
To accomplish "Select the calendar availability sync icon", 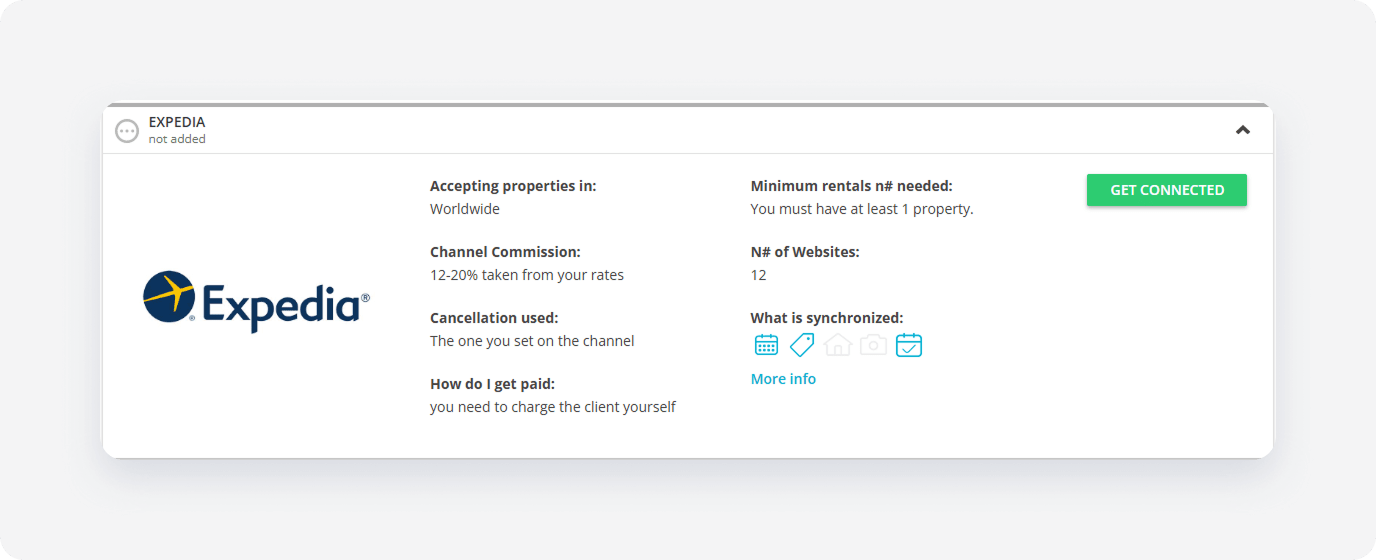I will [x=766, y=345].
